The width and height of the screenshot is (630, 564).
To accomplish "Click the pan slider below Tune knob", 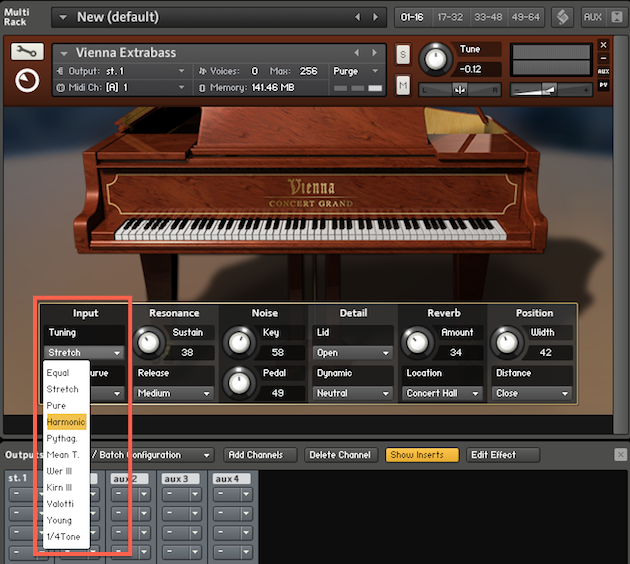I will click(x=460, y=90).
